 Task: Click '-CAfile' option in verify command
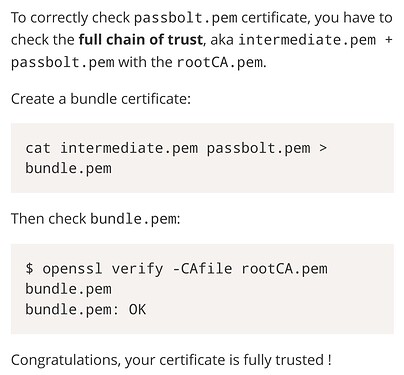coord(202,268)
